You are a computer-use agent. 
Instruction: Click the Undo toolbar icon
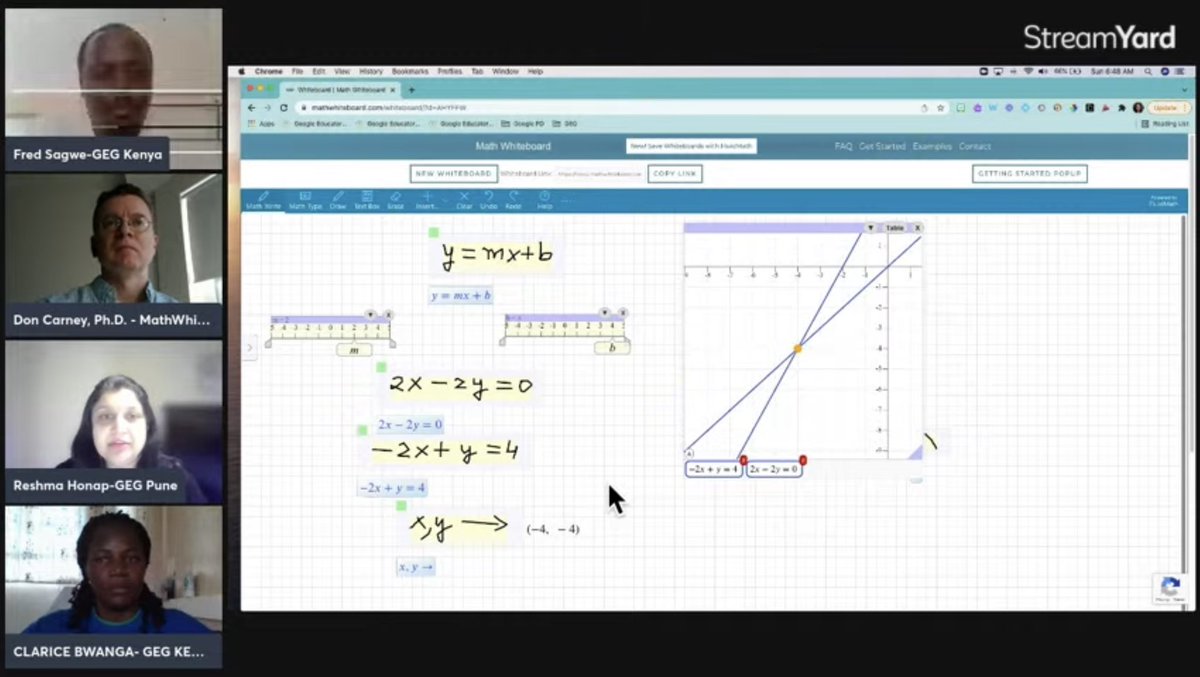coord(488,199)
